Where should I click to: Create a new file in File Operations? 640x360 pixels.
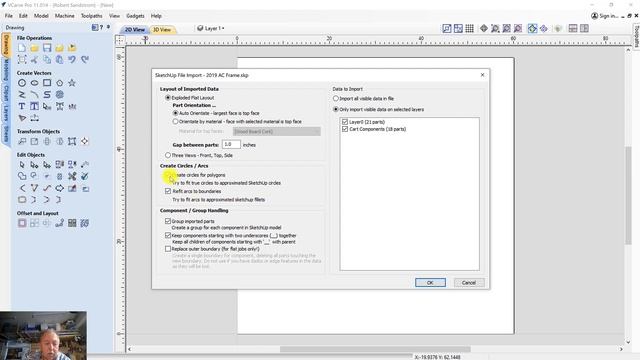tap(22, 48)
